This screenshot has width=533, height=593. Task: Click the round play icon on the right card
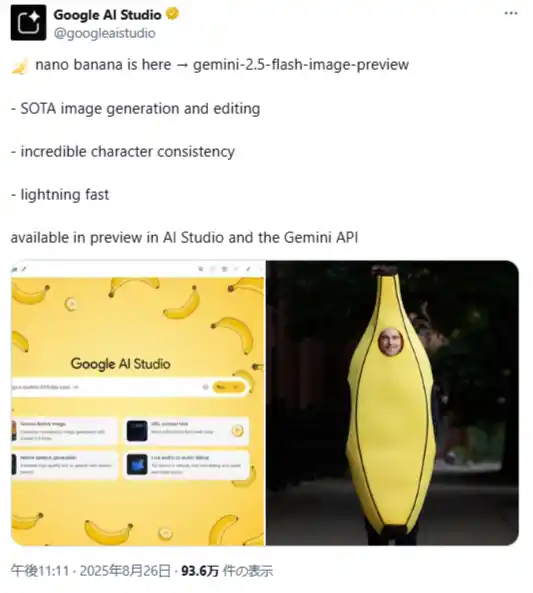238,430
